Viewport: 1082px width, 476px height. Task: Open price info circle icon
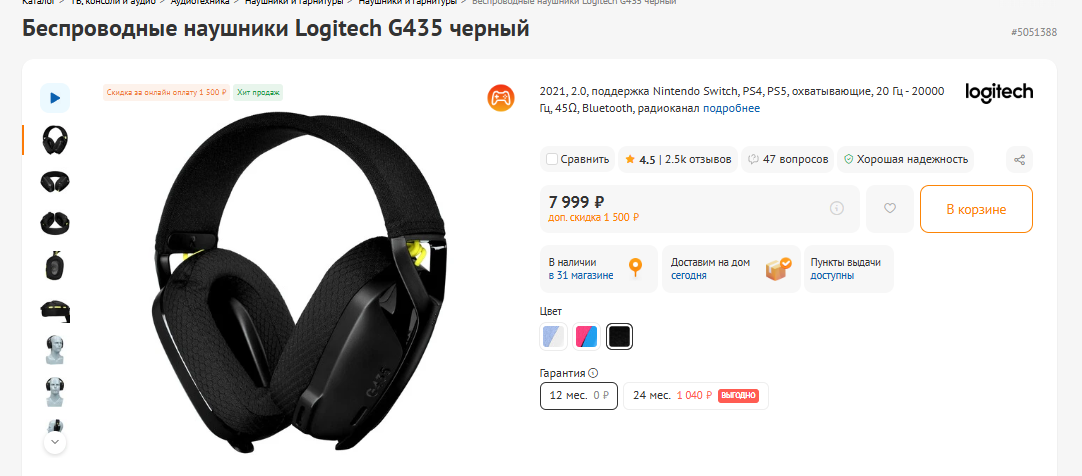click(837, 208)
